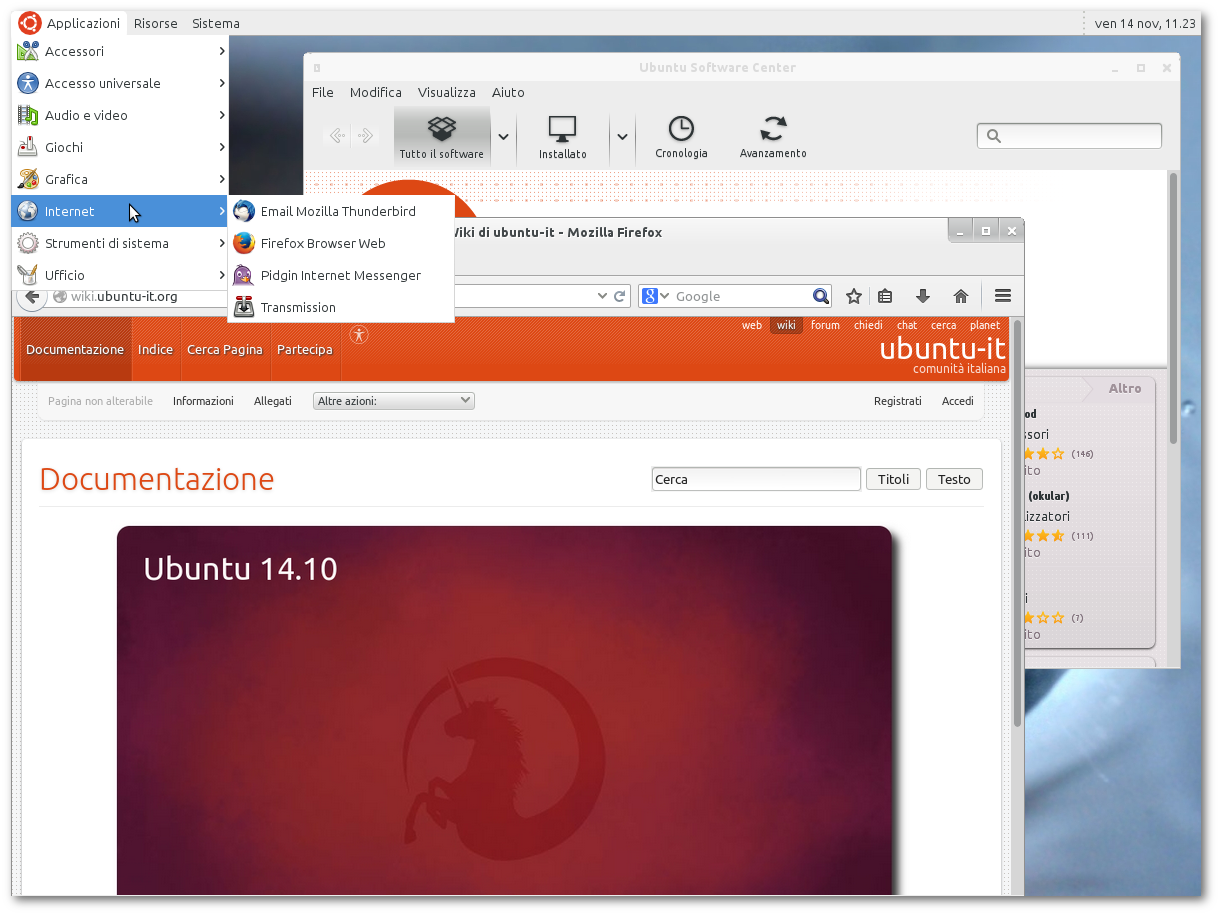Open Tutto il software dropdown arrow
This screenshot has height=915, width=1220.
click(x=504, y=137)
